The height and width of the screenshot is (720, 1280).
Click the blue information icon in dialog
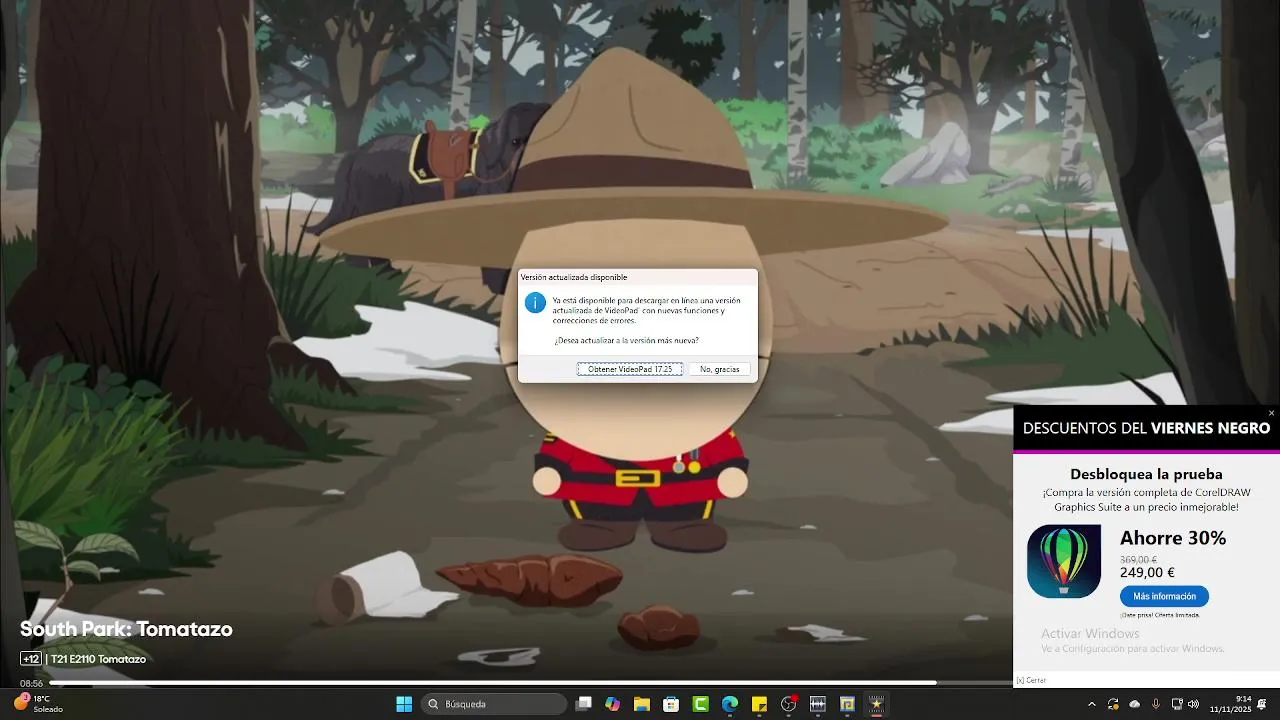(x=536, y=303)
